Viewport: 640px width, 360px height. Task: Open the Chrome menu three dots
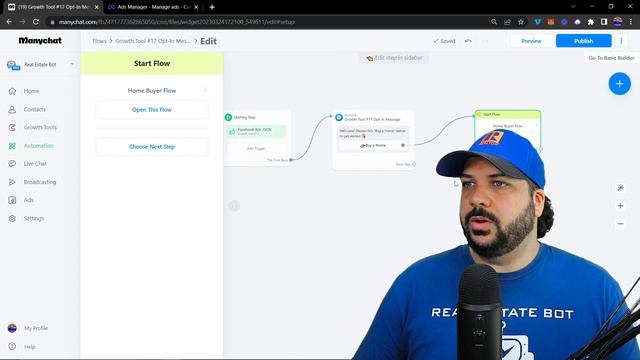[x=631, y=22]
